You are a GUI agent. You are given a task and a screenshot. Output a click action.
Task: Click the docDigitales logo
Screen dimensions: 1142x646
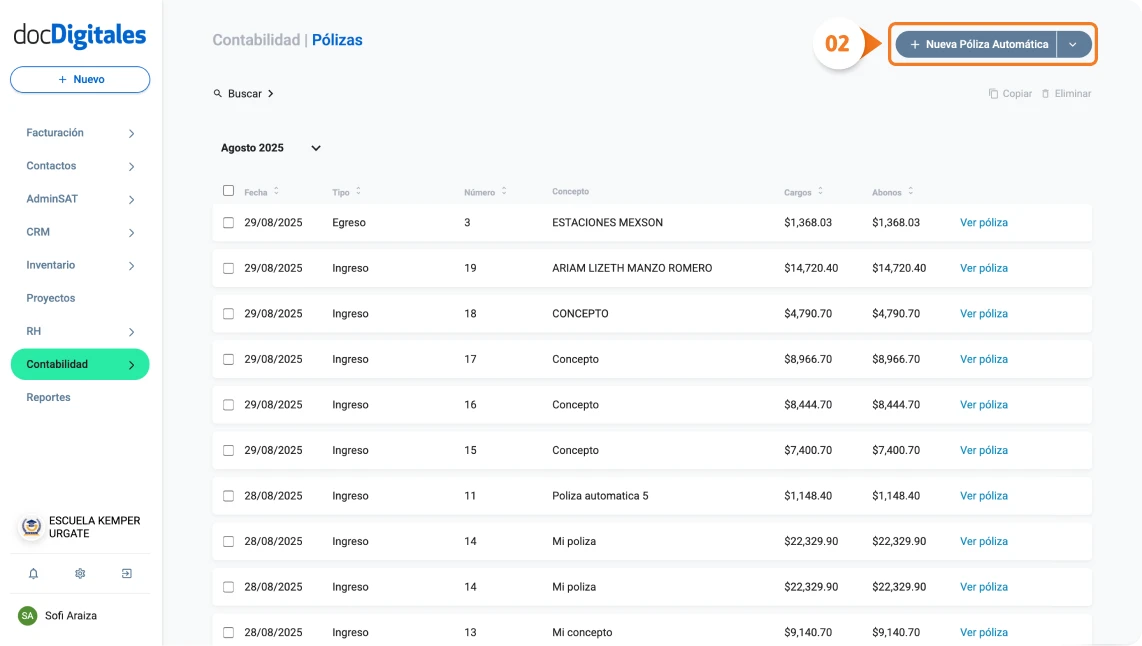tap(79, 33)
